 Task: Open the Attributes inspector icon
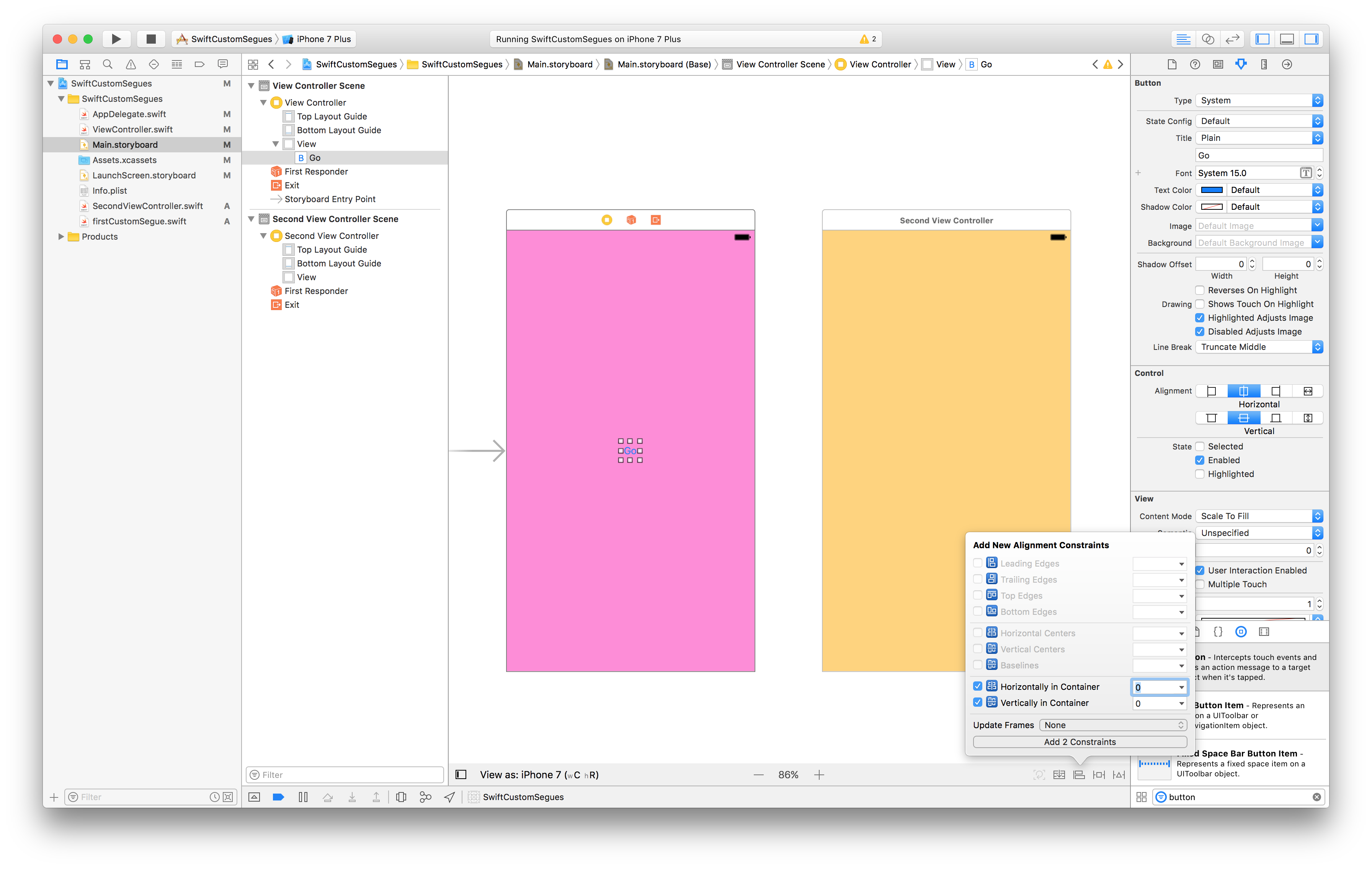tap(1240, 64)
